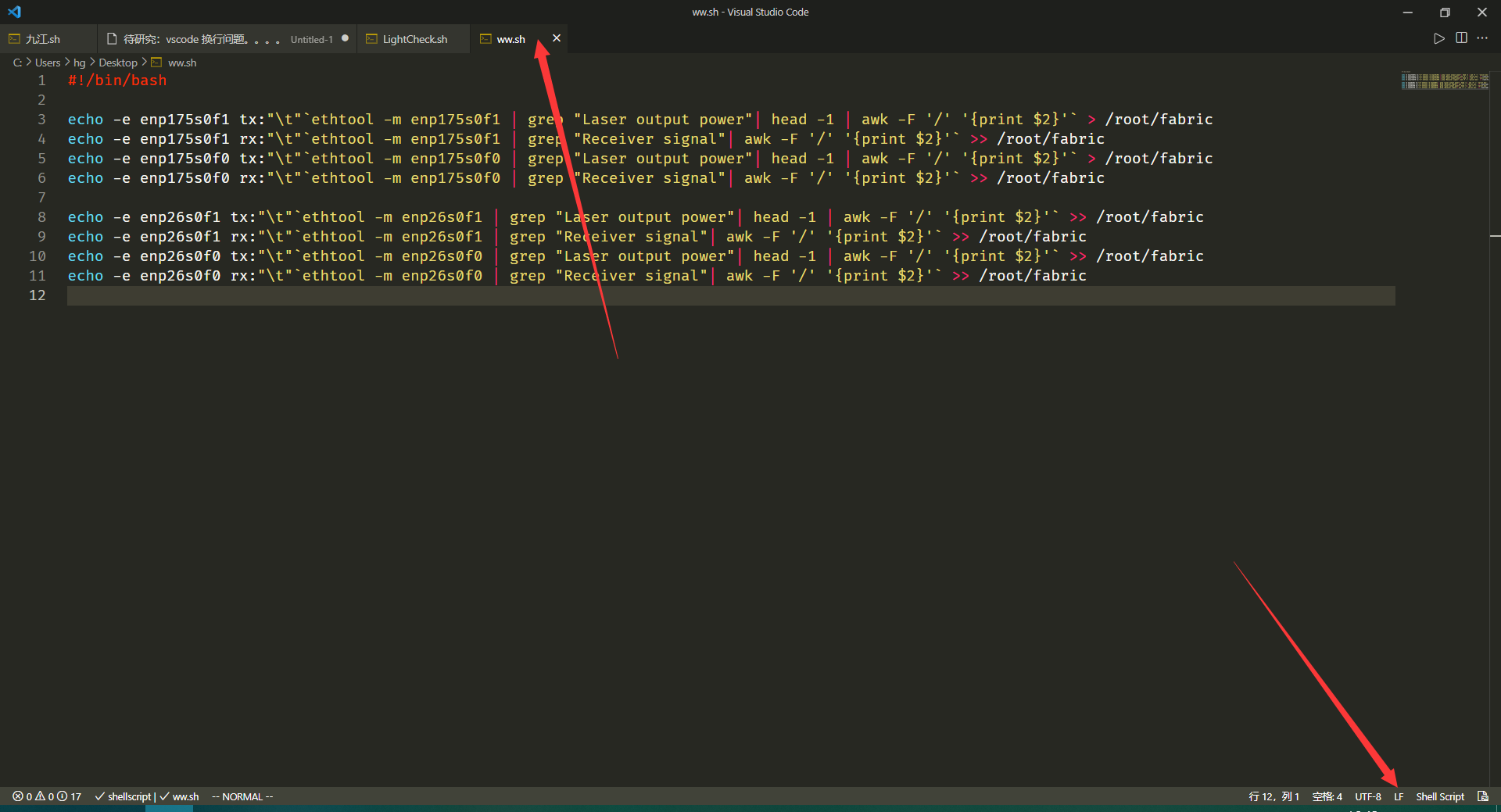Click the VS Code logo icon
1501x812 pixels.
[x=14, y=12]
